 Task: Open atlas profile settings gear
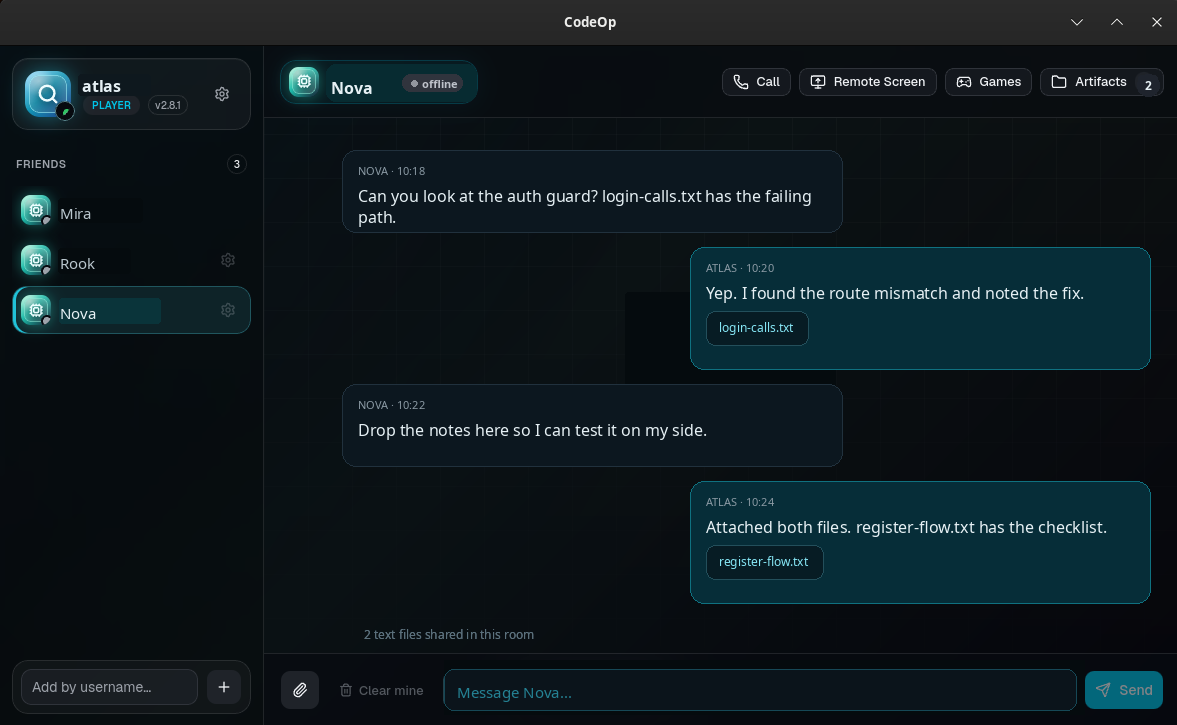222,94
